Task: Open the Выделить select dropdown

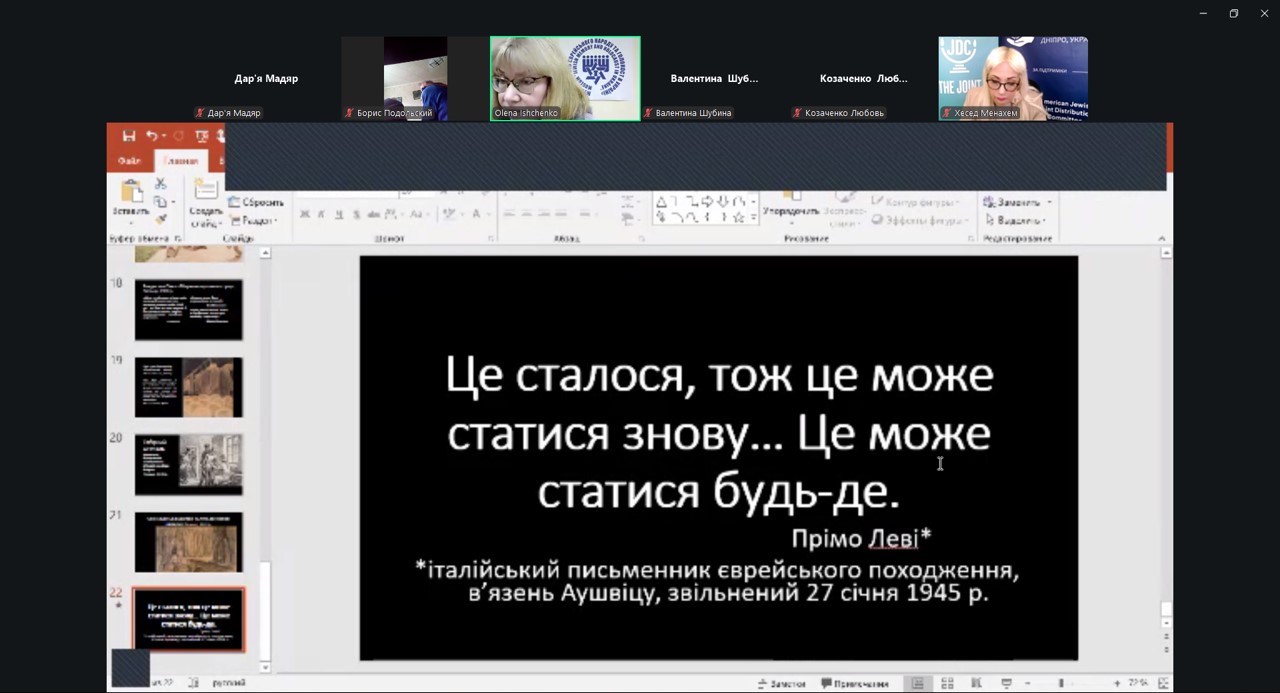Action: 1015,220
